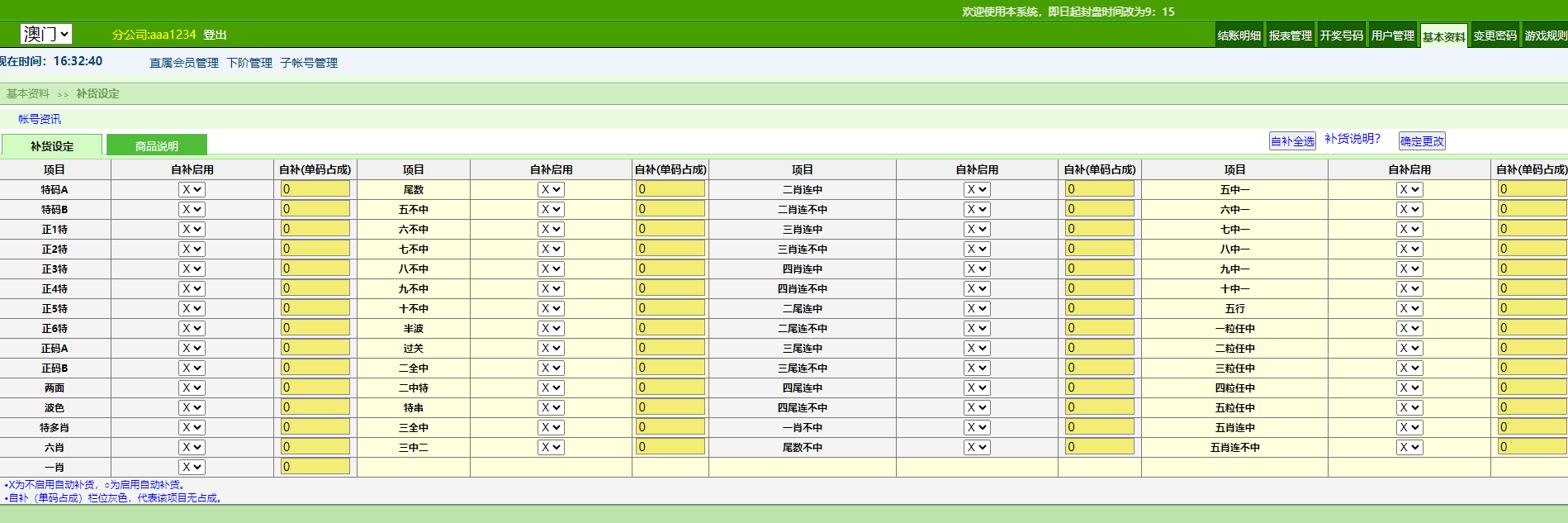This screenshot has height=523, width=1568.
Task: Navigate to 子帐号管理
Action: [x=309, y=63]
